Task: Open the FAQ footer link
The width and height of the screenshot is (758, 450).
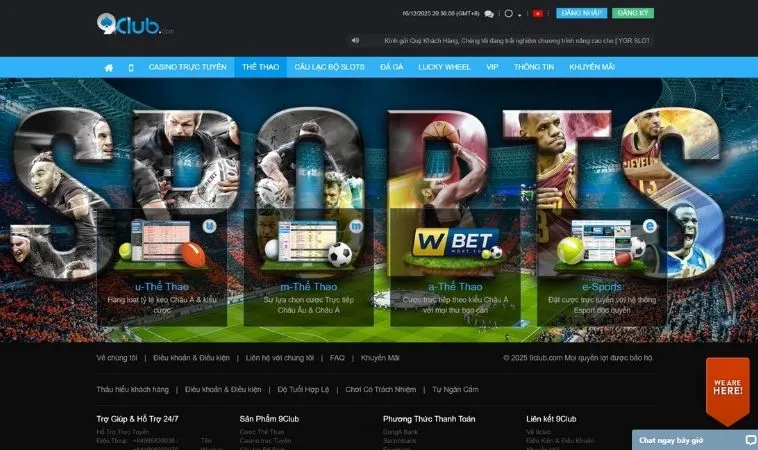Action: tap(337, 357)
